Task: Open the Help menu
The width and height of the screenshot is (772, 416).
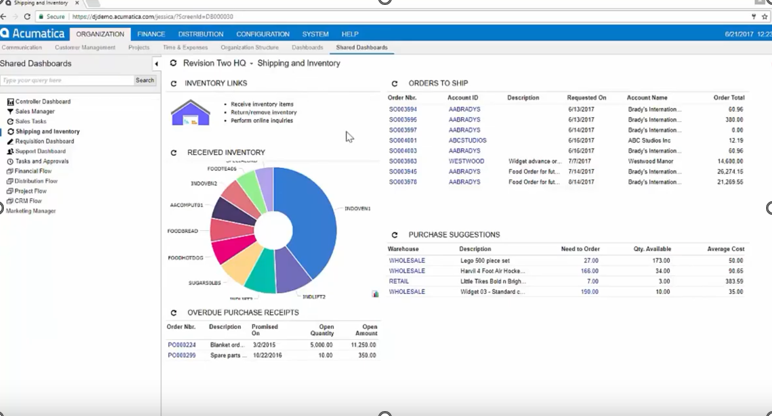Action: pos(350,34)
